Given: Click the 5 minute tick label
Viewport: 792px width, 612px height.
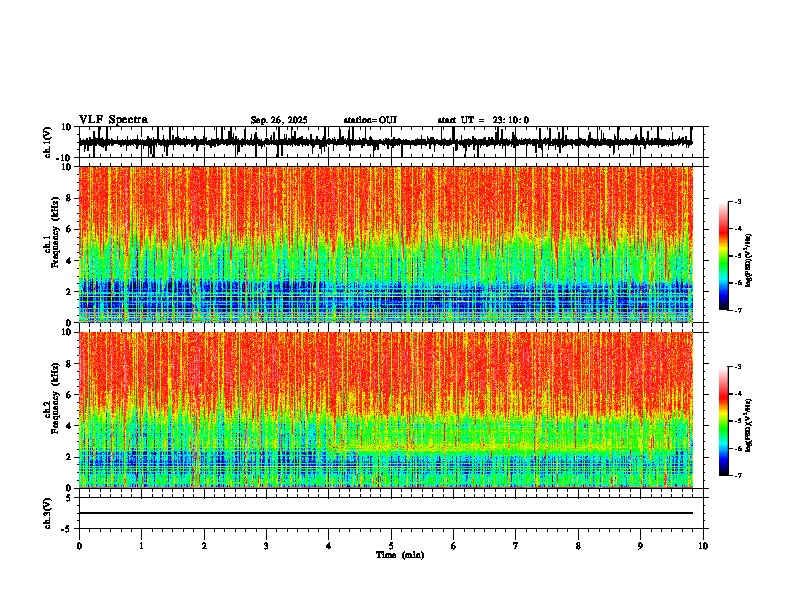Looking at the screenshot, I should pos(391,546).
